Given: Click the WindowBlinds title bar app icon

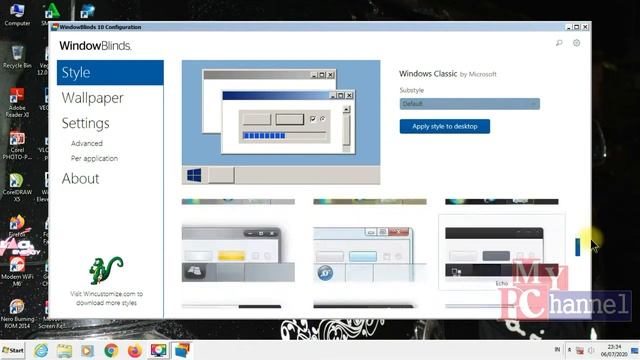Looking at the screenshot, I should click(55, 27).
